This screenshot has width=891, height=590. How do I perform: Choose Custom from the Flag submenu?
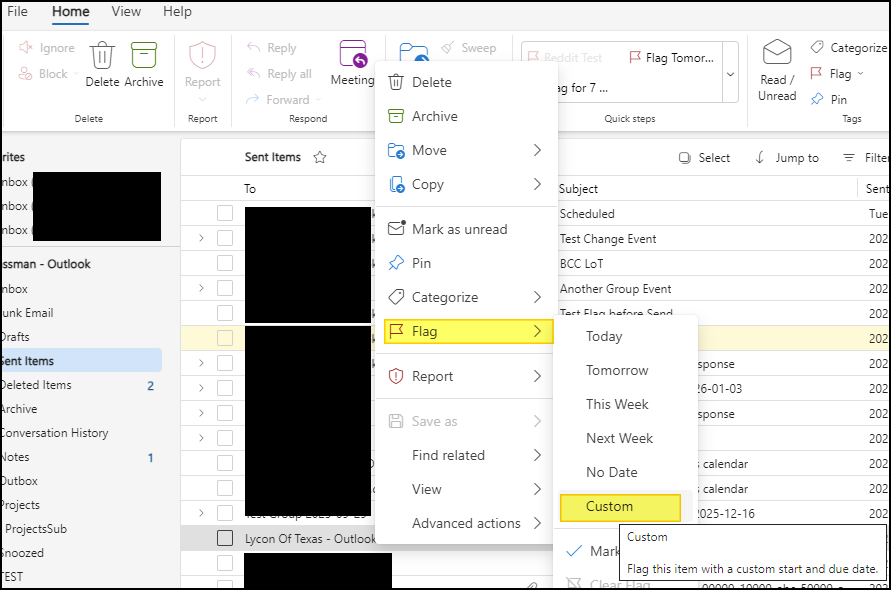tap(609, 506)
